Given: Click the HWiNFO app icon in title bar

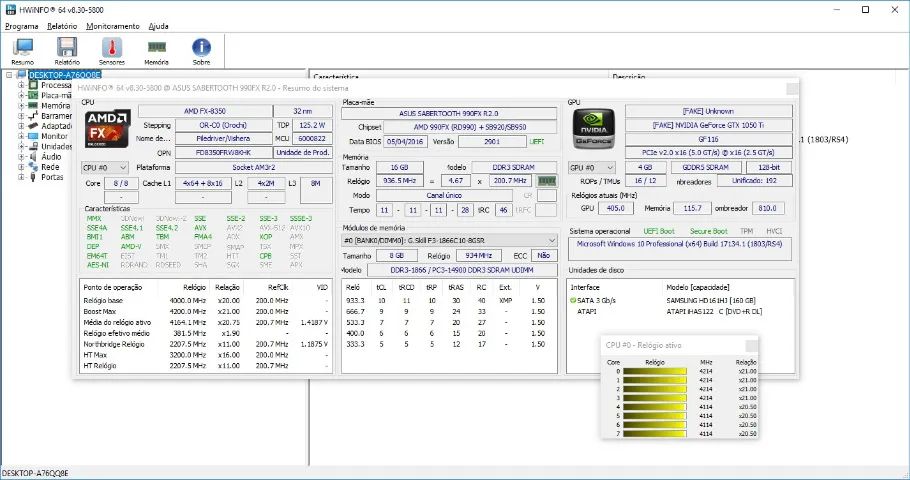Looking at the screenshot, I should click(x=10, y=10).
